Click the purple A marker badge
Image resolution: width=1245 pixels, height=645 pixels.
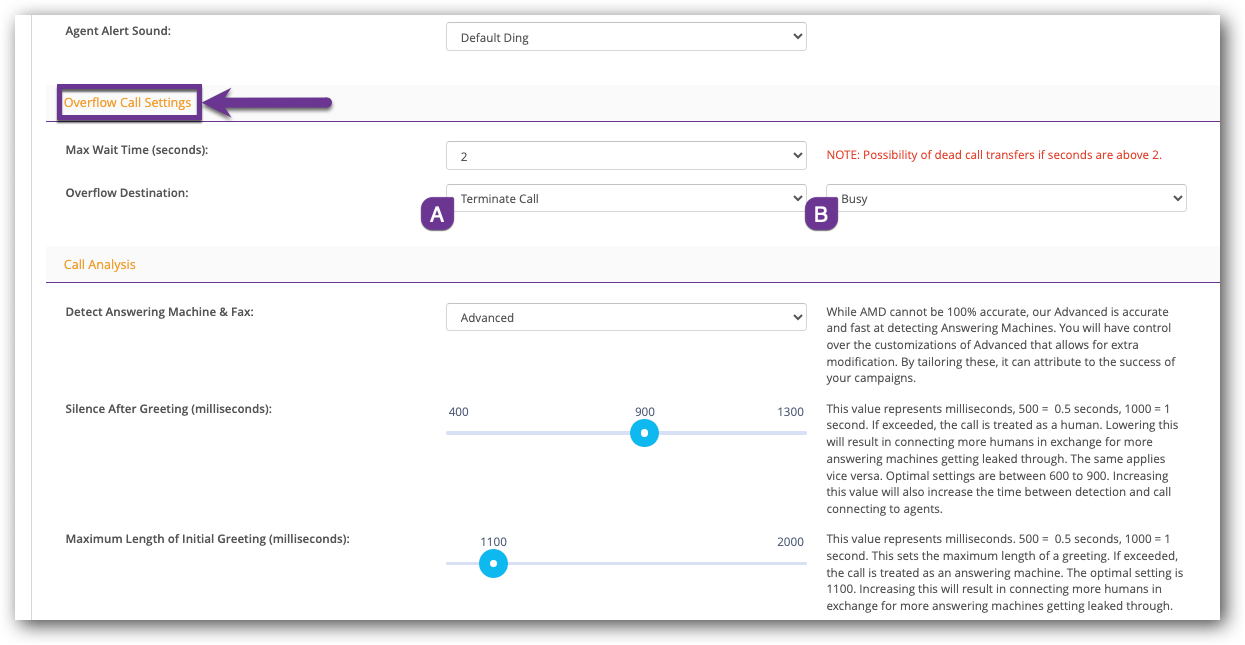437,214
